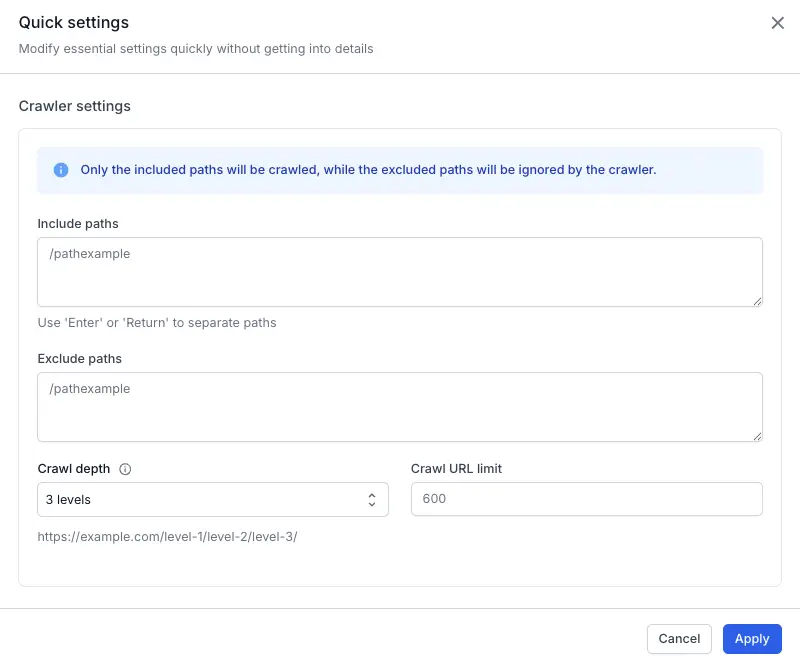Click inside the Exclude paths text area
This screenshot has height=665, width=800.
400,405
